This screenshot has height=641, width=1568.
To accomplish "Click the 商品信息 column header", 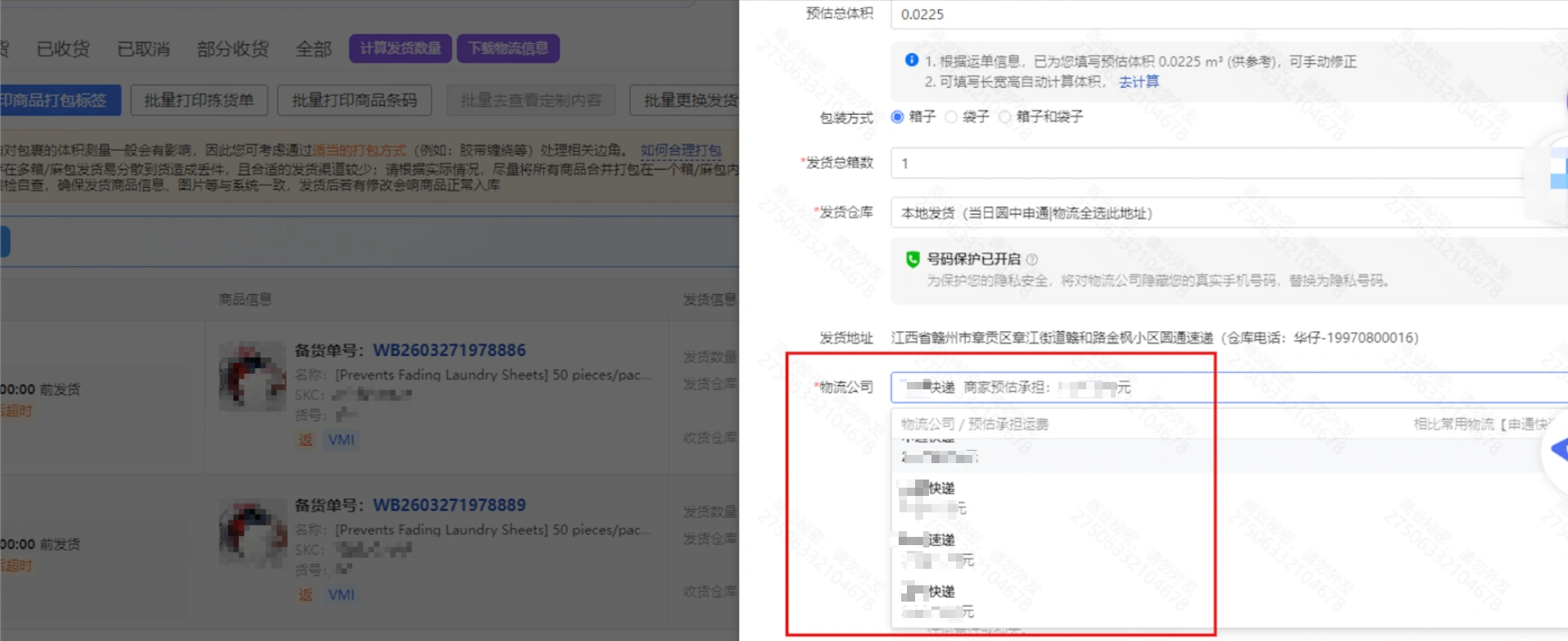I will pos(245,299).
